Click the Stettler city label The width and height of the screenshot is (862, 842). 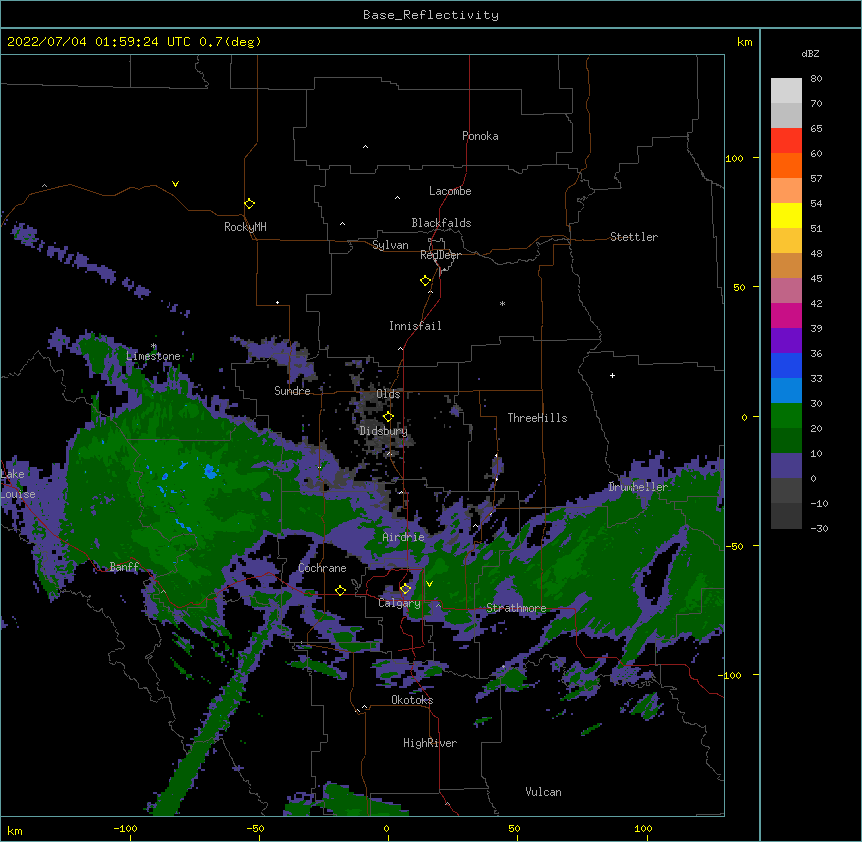(634, 237)
